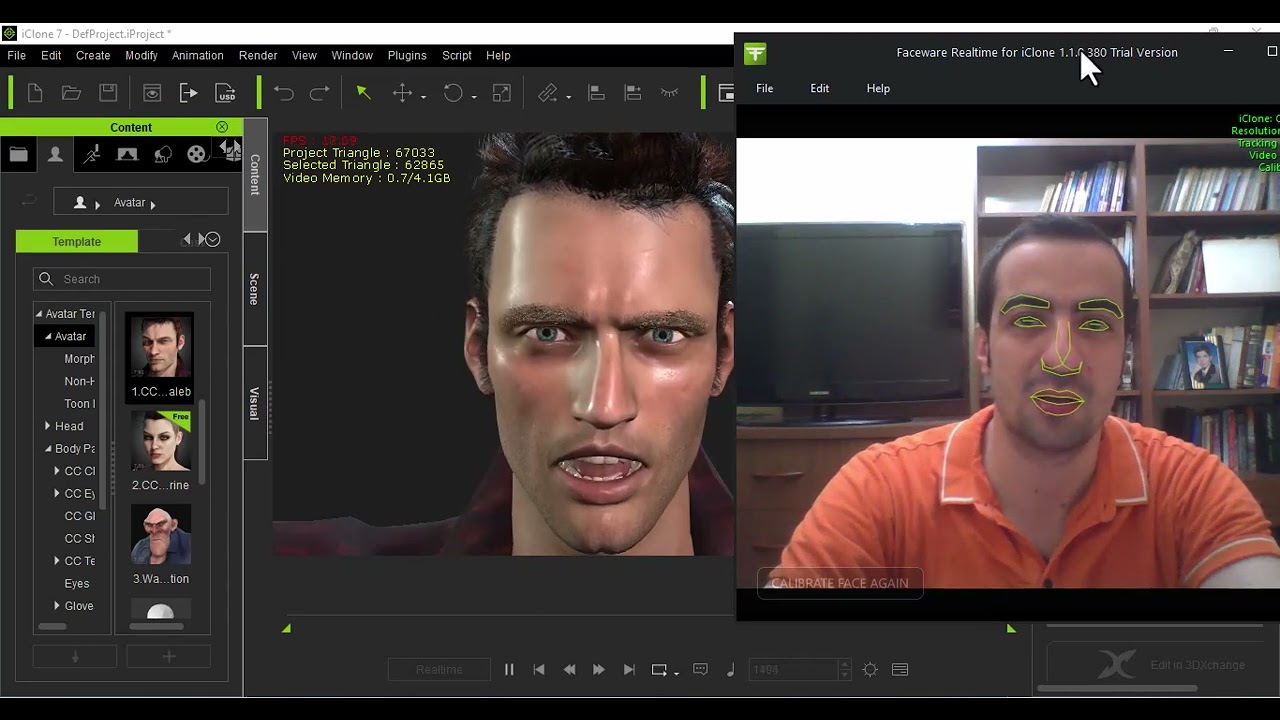Viewport: 1280px width, 720px height.
Task: Open the Project folder tab in Content
Action: click(19, 154)
